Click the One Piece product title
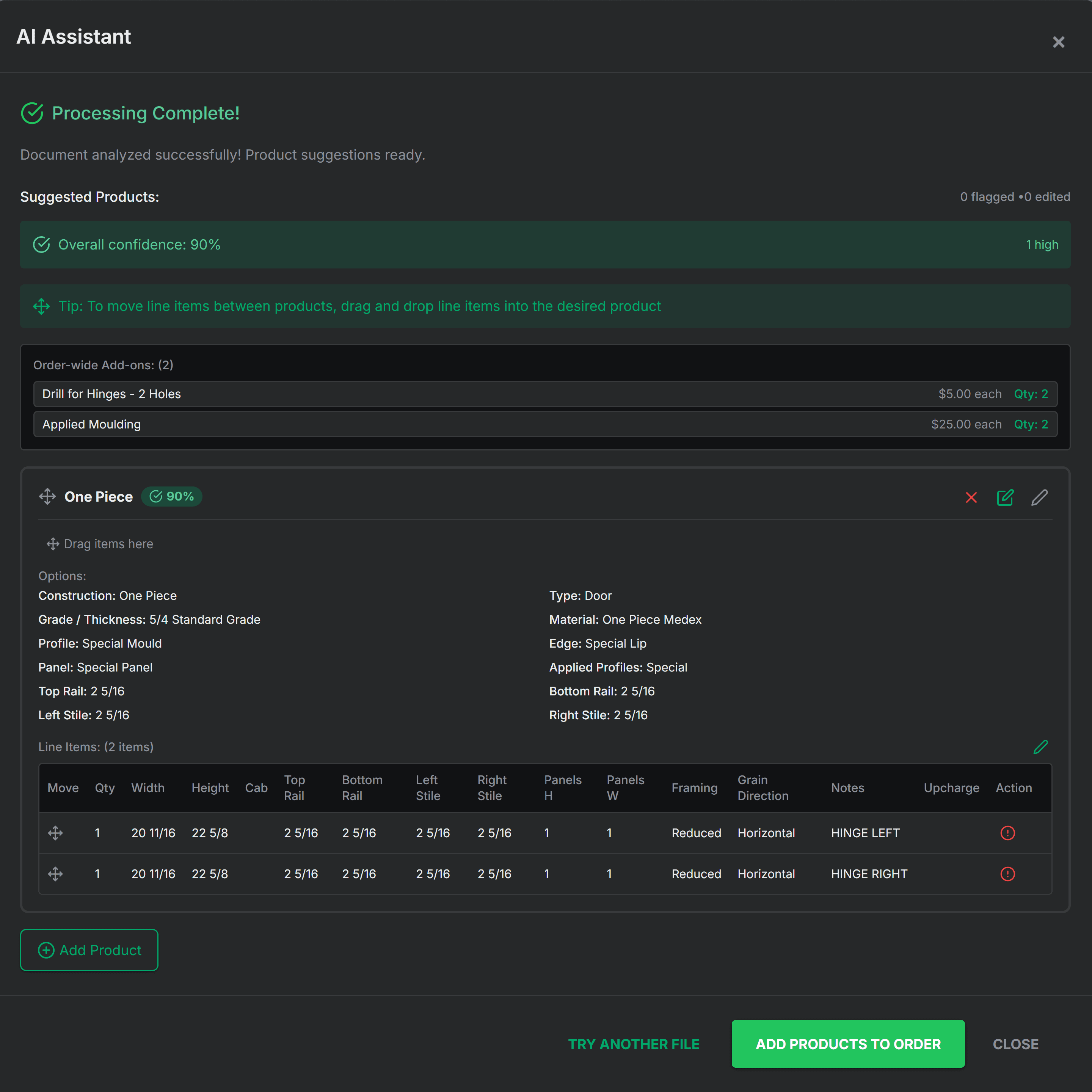Viewport: 1092px width, 1092px height. [98, 497]
